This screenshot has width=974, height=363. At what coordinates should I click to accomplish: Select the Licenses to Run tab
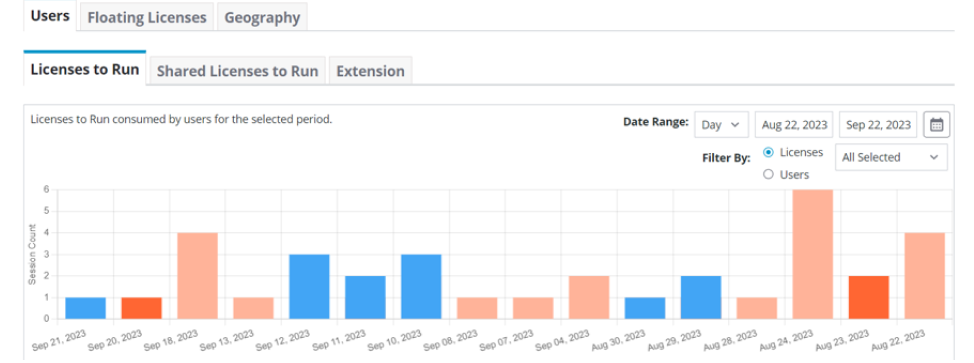pos(84,69)
